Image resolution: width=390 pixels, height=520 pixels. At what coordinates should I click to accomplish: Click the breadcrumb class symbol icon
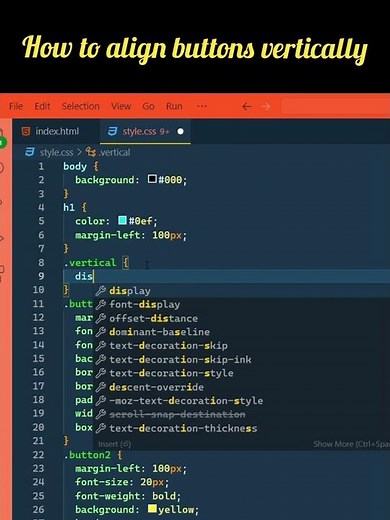[91, 152]
